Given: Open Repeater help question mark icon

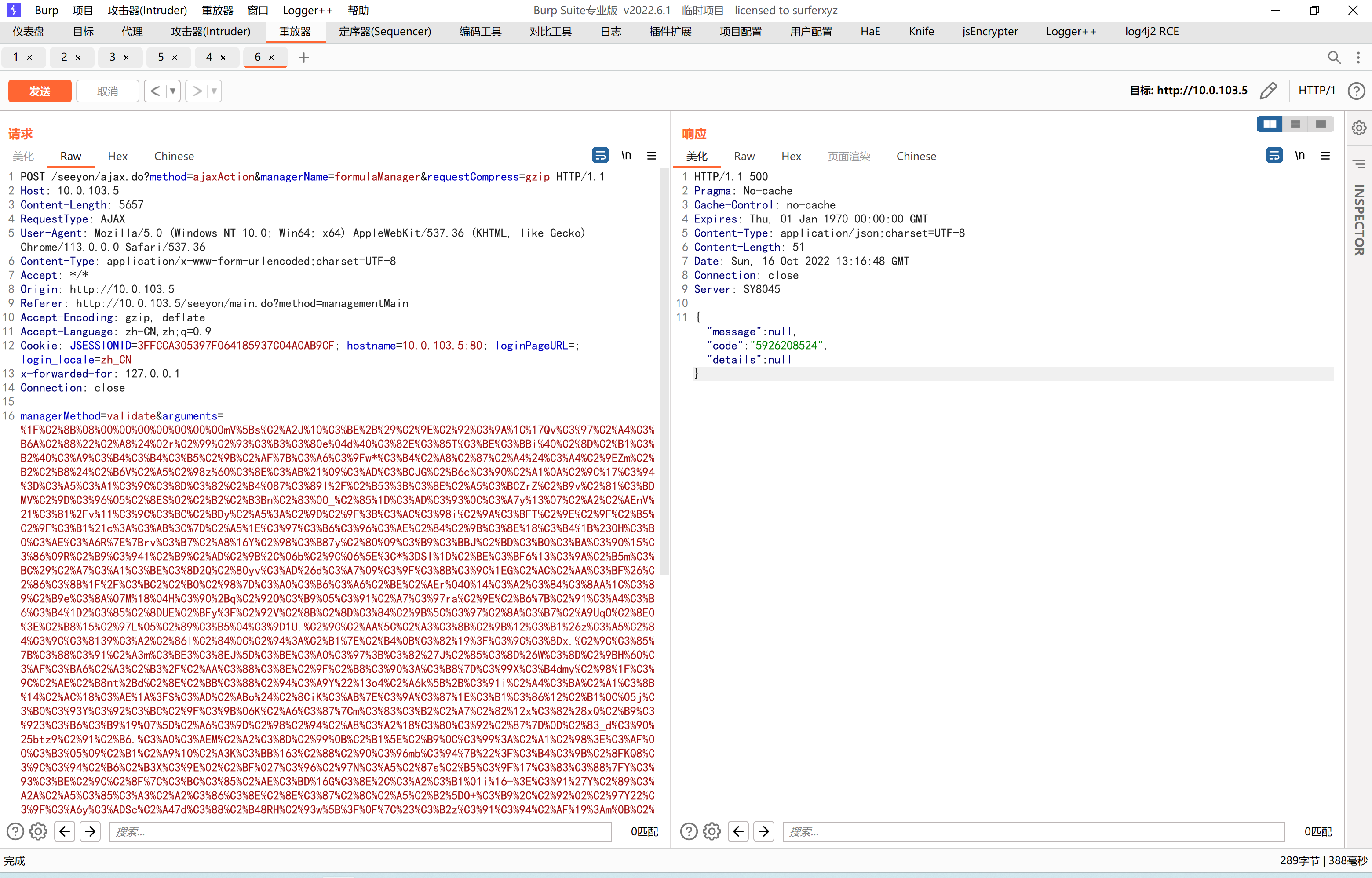Looking at the screenshot, I should pyautogui.click(x=1357, y=91).
